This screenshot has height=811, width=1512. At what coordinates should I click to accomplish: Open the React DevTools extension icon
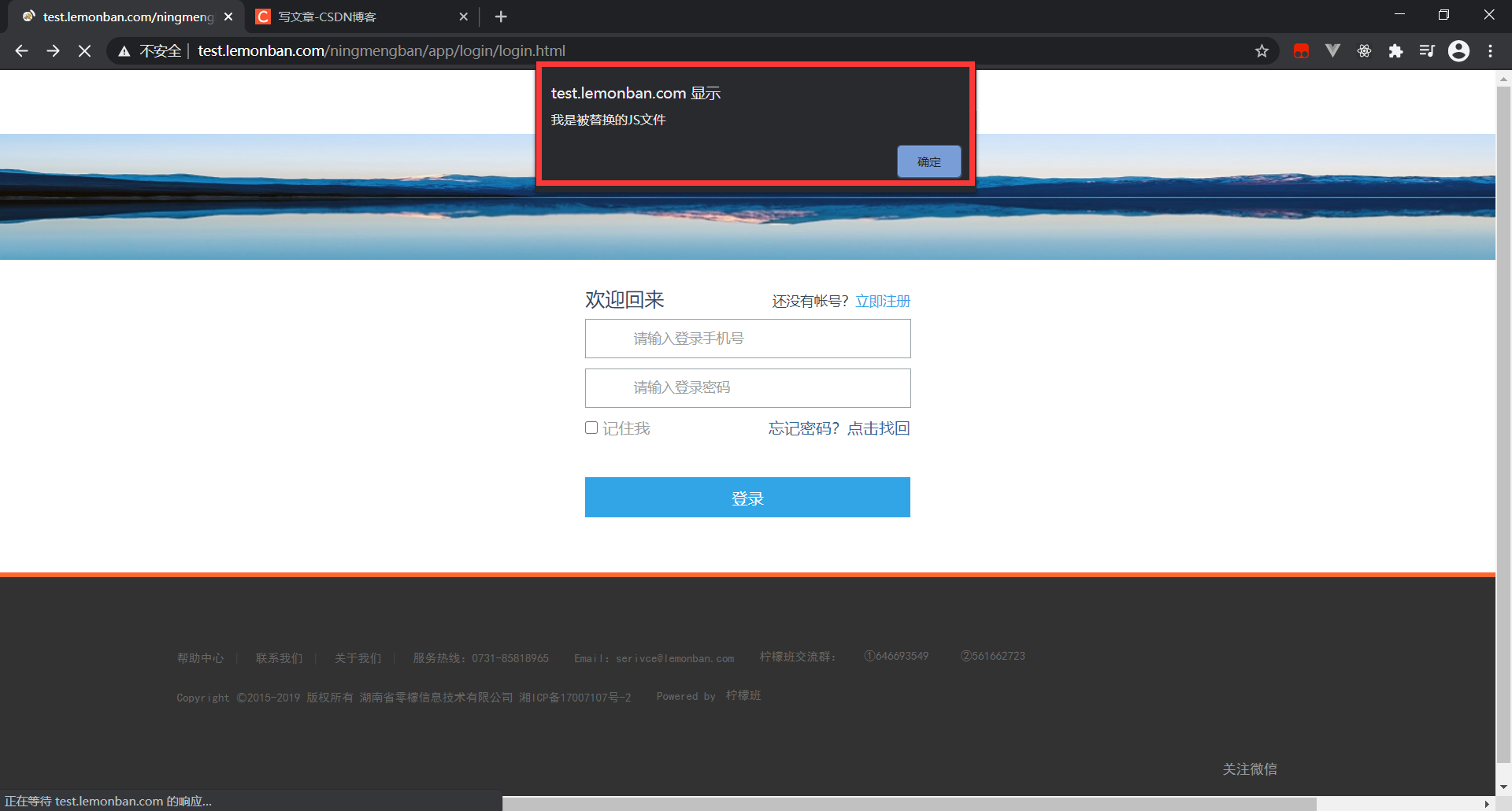1364,50
